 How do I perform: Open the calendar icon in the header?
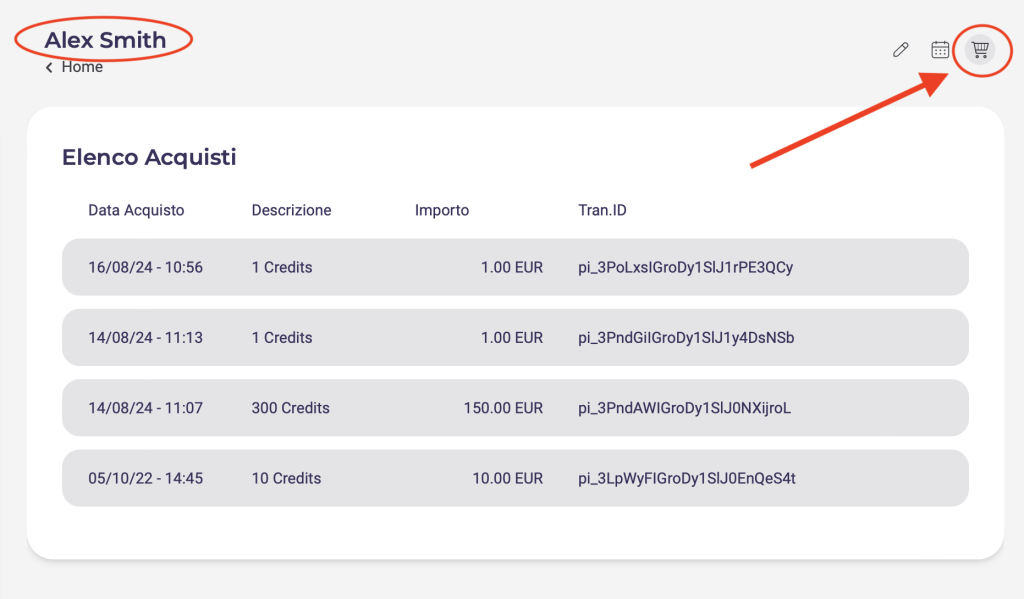940,50
